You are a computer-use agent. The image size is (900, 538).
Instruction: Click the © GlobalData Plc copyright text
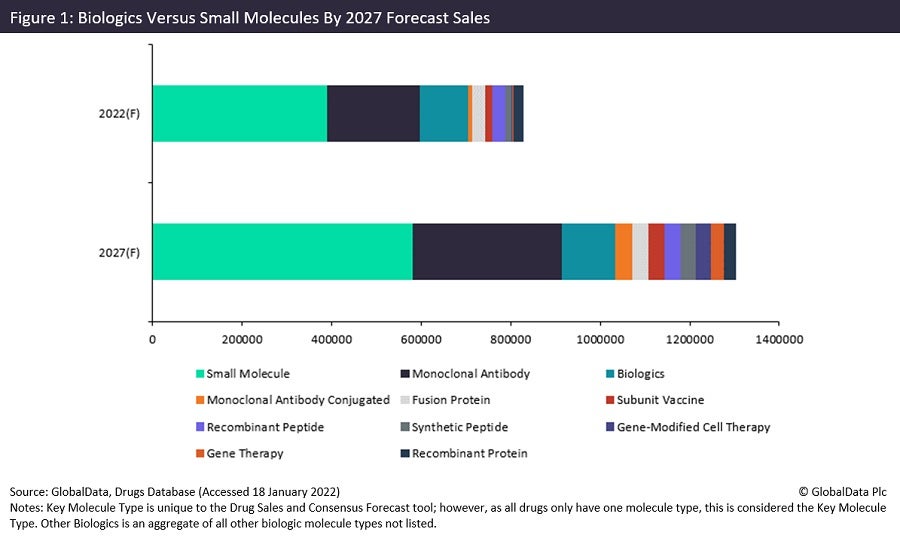(x=842, y=492)
